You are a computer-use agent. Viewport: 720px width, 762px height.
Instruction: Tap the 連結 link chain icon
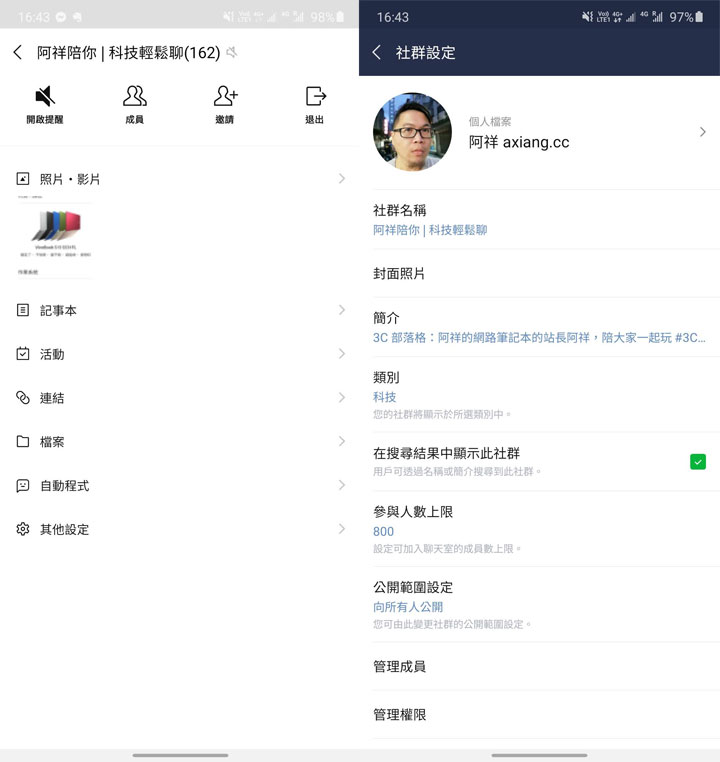(23, 398)
